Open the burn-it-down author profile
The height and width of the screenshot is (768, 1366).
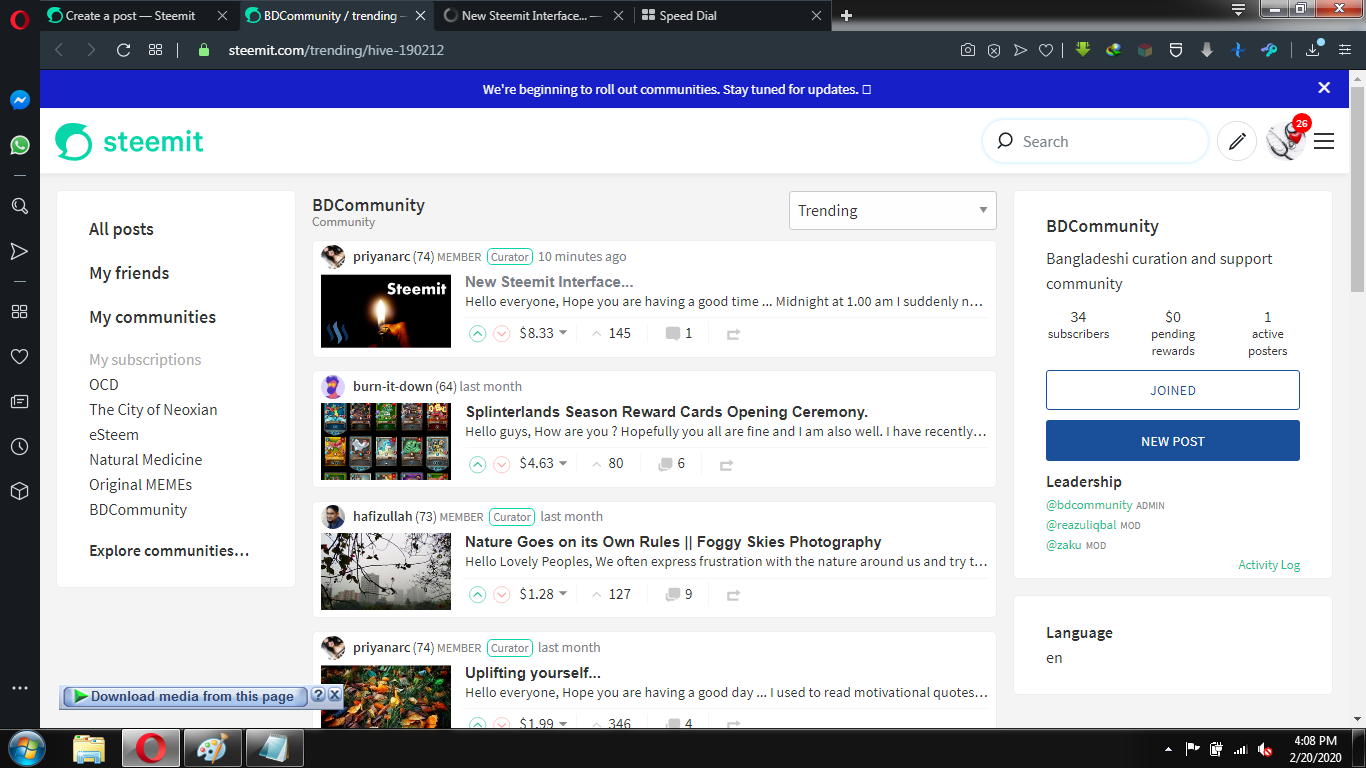(x=391, y=386)
